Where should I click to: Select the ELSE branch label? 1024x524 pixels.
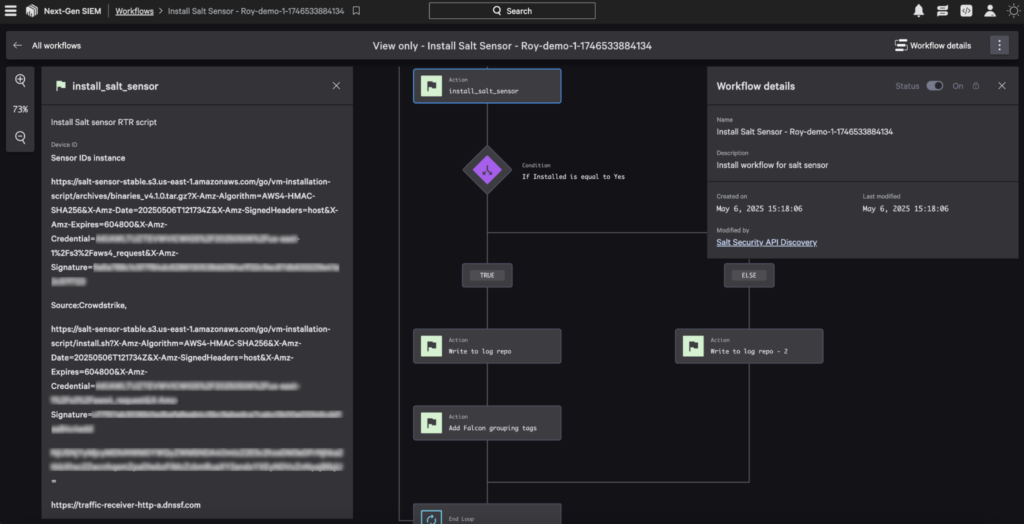point(749,275)
